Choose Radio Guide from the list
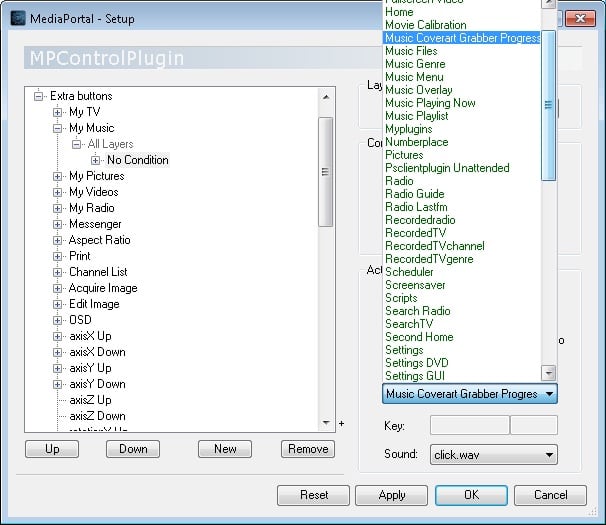This screenshot has height=525, width=606. (414, 194)
